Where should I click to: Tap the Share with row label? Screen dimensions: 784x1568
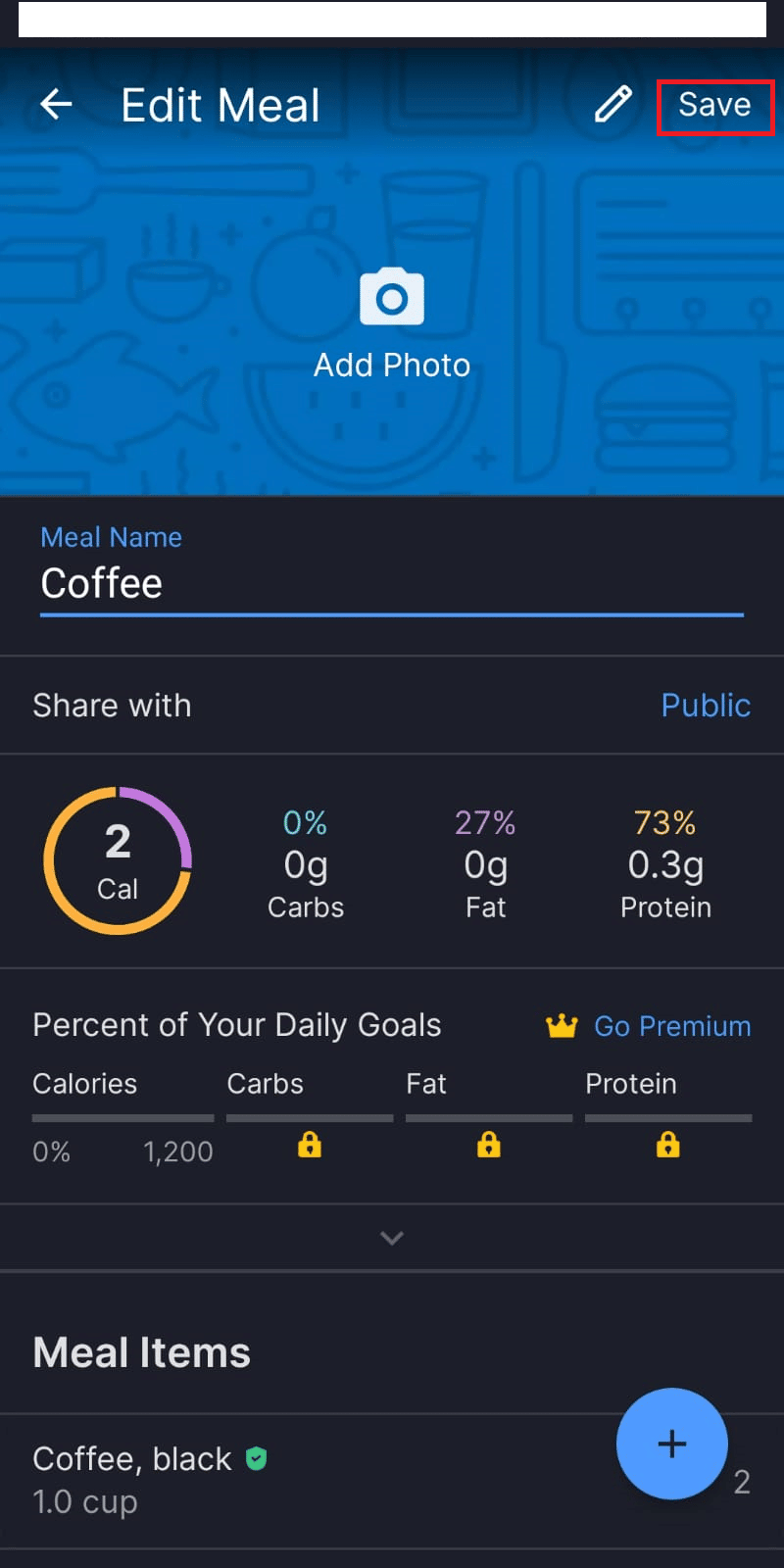112,706
